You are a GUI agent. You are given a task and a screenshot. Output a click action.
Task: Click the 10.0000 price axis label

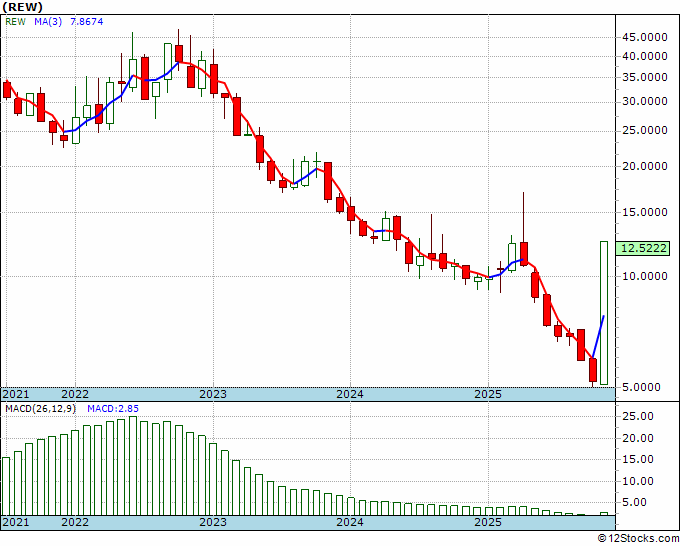(x=644, y=276)
